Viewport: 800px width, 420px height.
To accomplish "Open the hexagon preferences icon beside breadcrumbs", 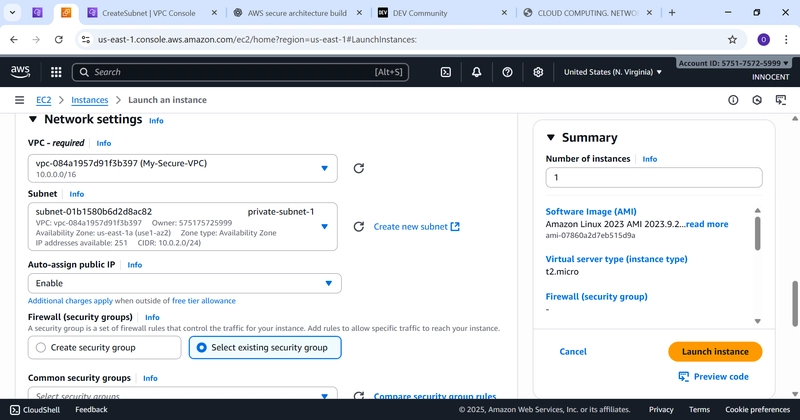I will tap(757, 100).
